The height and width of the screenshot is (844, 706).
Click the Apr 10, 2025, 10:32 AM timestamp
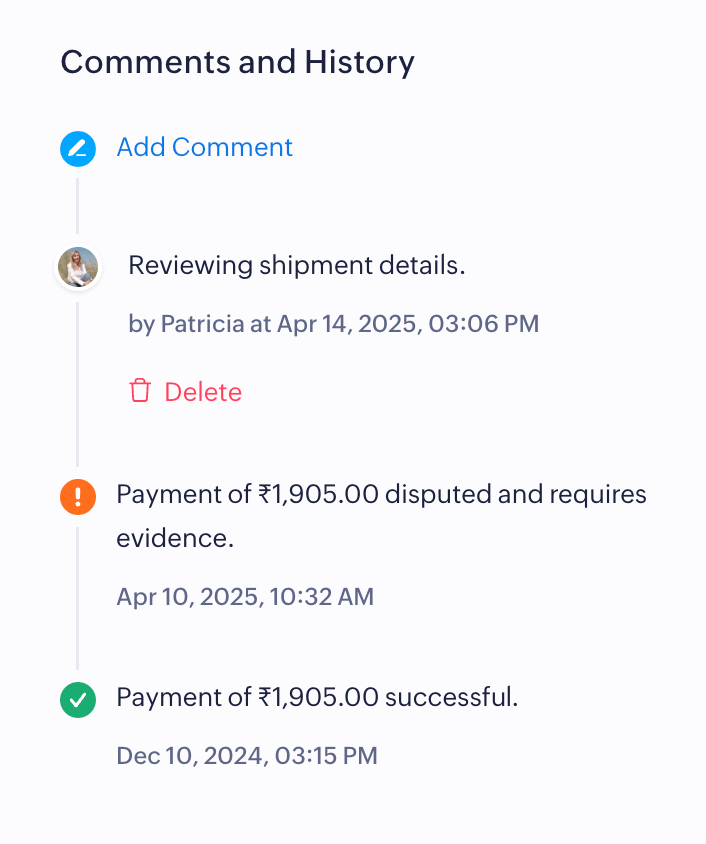click(245, 597)
